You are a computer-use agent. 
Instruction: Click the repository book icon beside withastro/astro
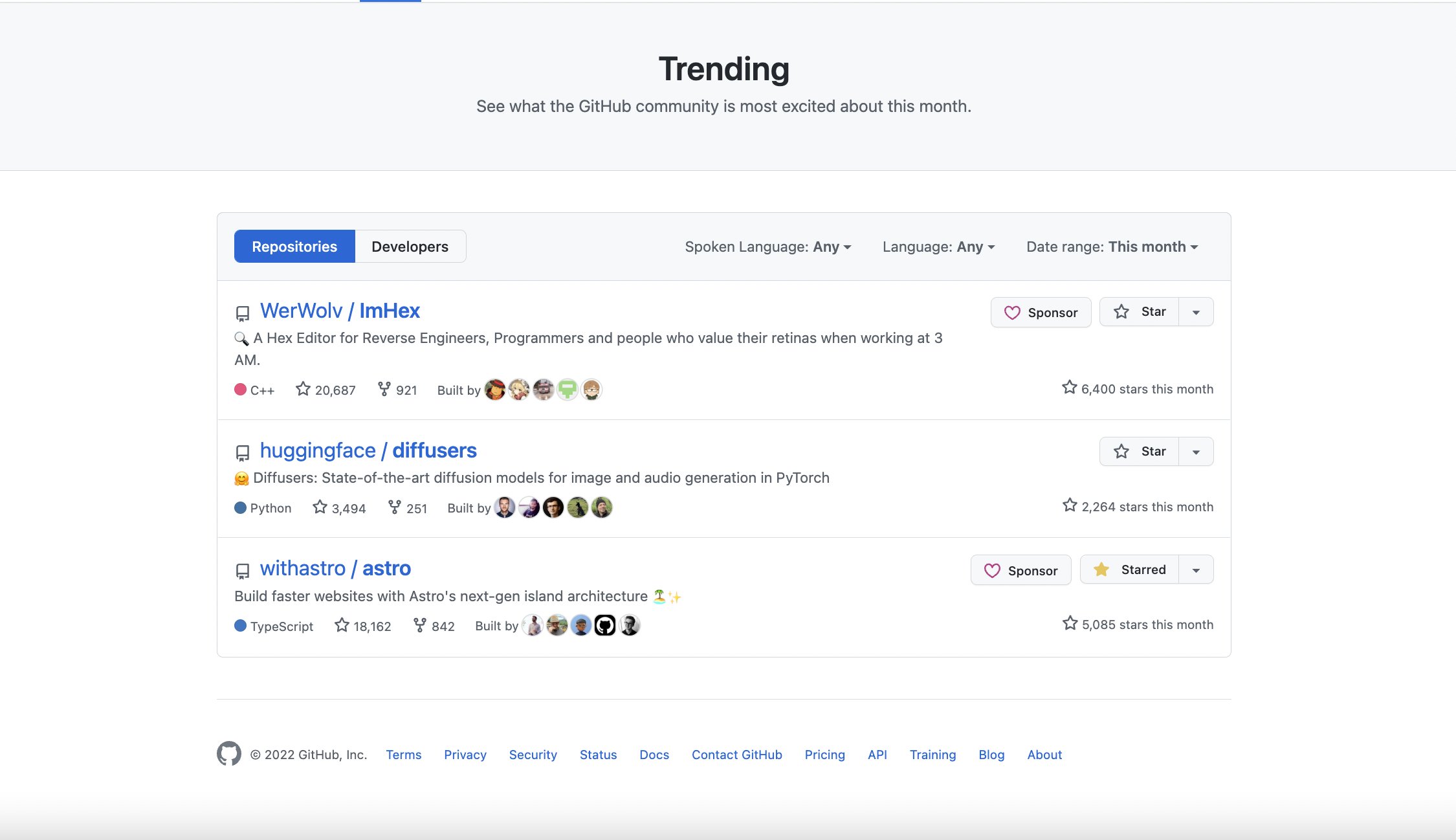pos(242,570)
